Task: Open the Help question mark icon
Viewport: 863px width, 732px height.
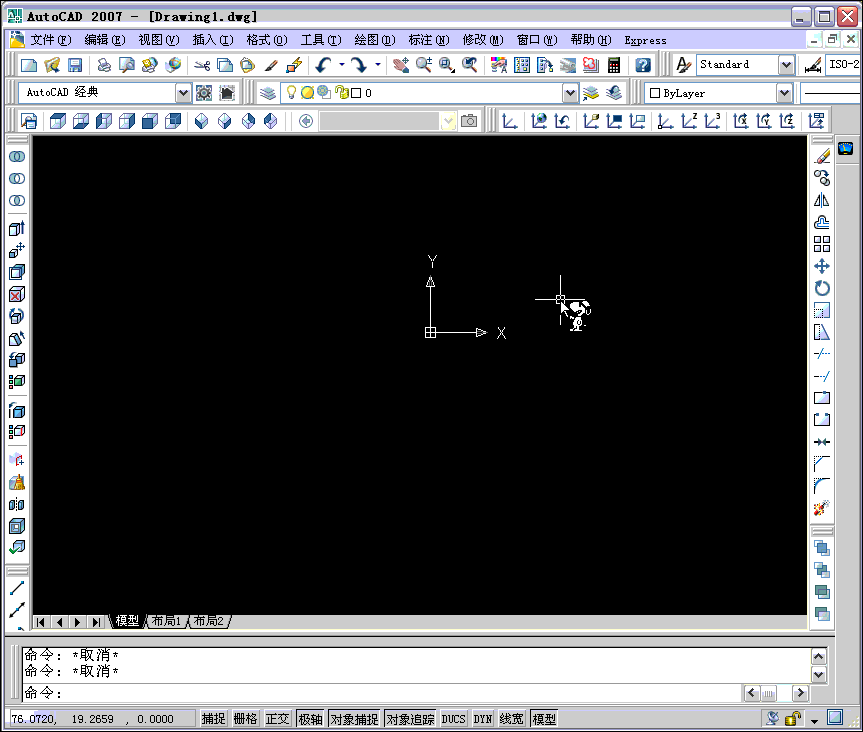Action: [643, 65]
